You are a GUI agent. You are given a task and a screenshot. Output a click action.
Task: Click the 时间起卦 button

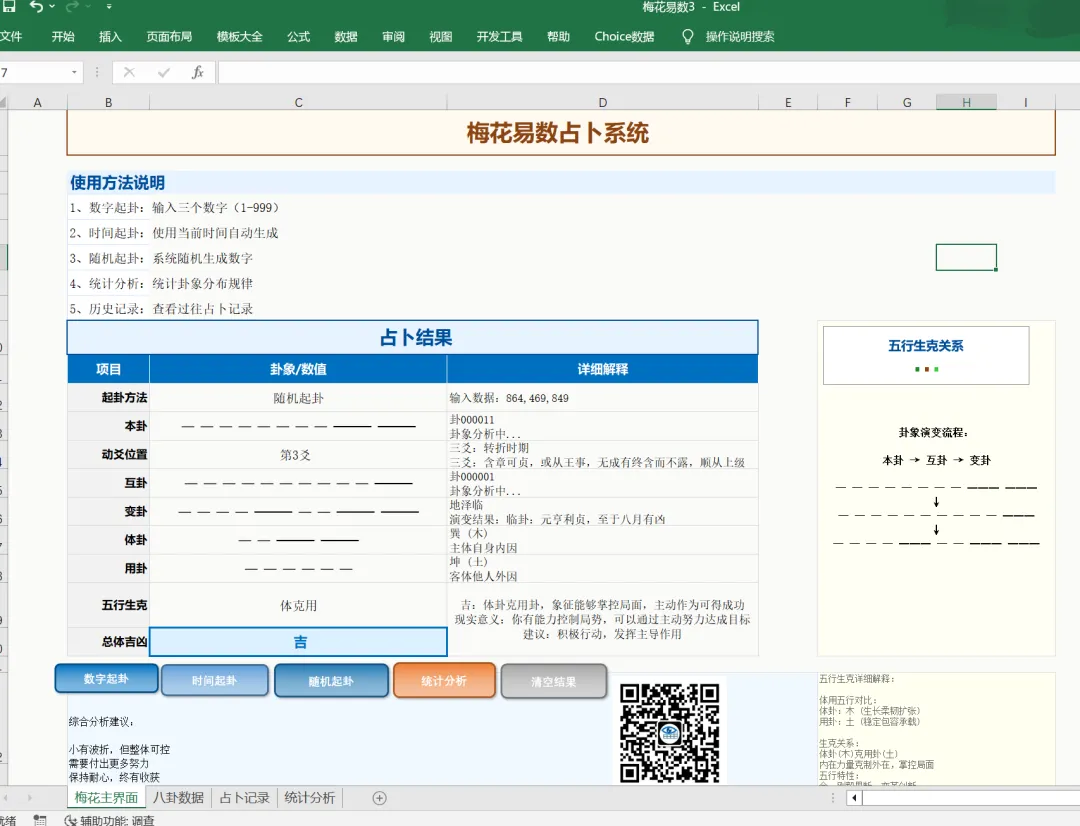[x=214, y=681]
